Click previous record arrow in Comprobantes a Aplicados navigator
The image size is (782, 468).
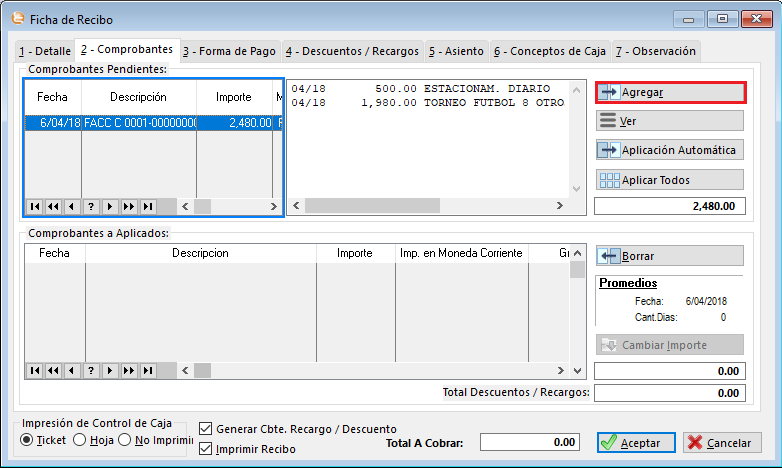(x=72, y=370)
